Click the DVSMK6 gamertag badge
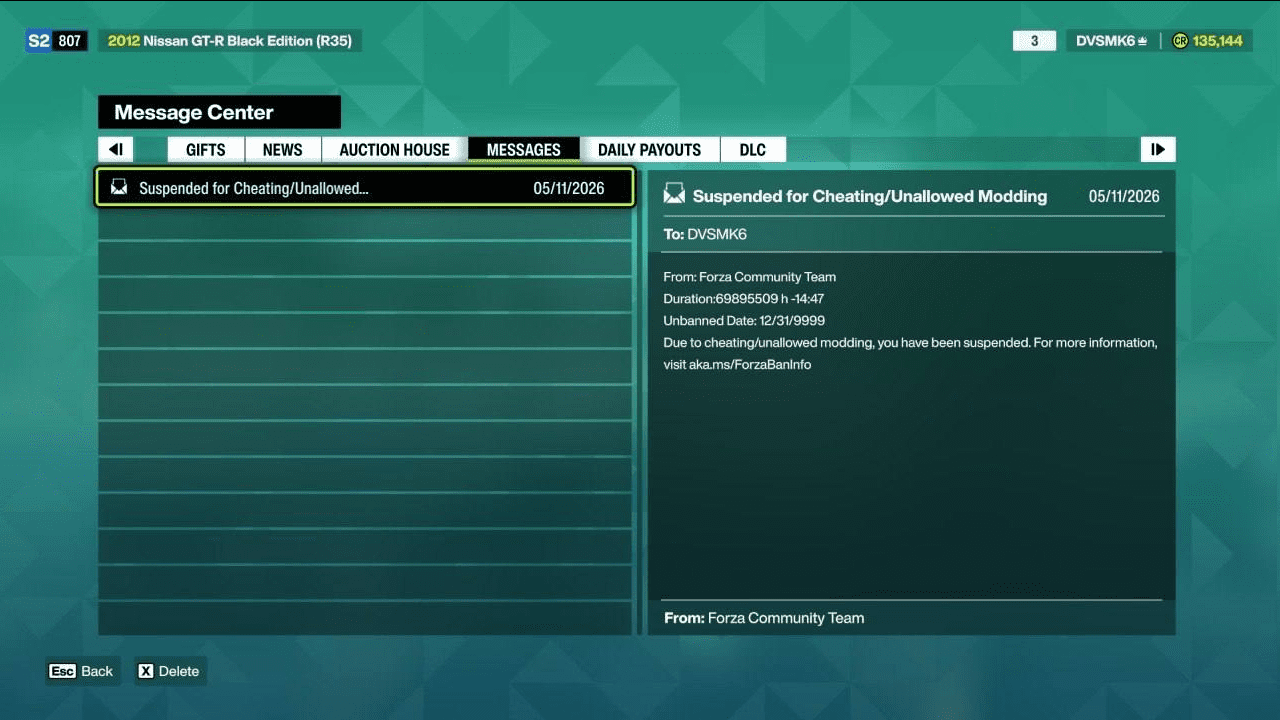Image resolution: width=1280 pixels, height=720 pixels. [x=1112, y=41]
